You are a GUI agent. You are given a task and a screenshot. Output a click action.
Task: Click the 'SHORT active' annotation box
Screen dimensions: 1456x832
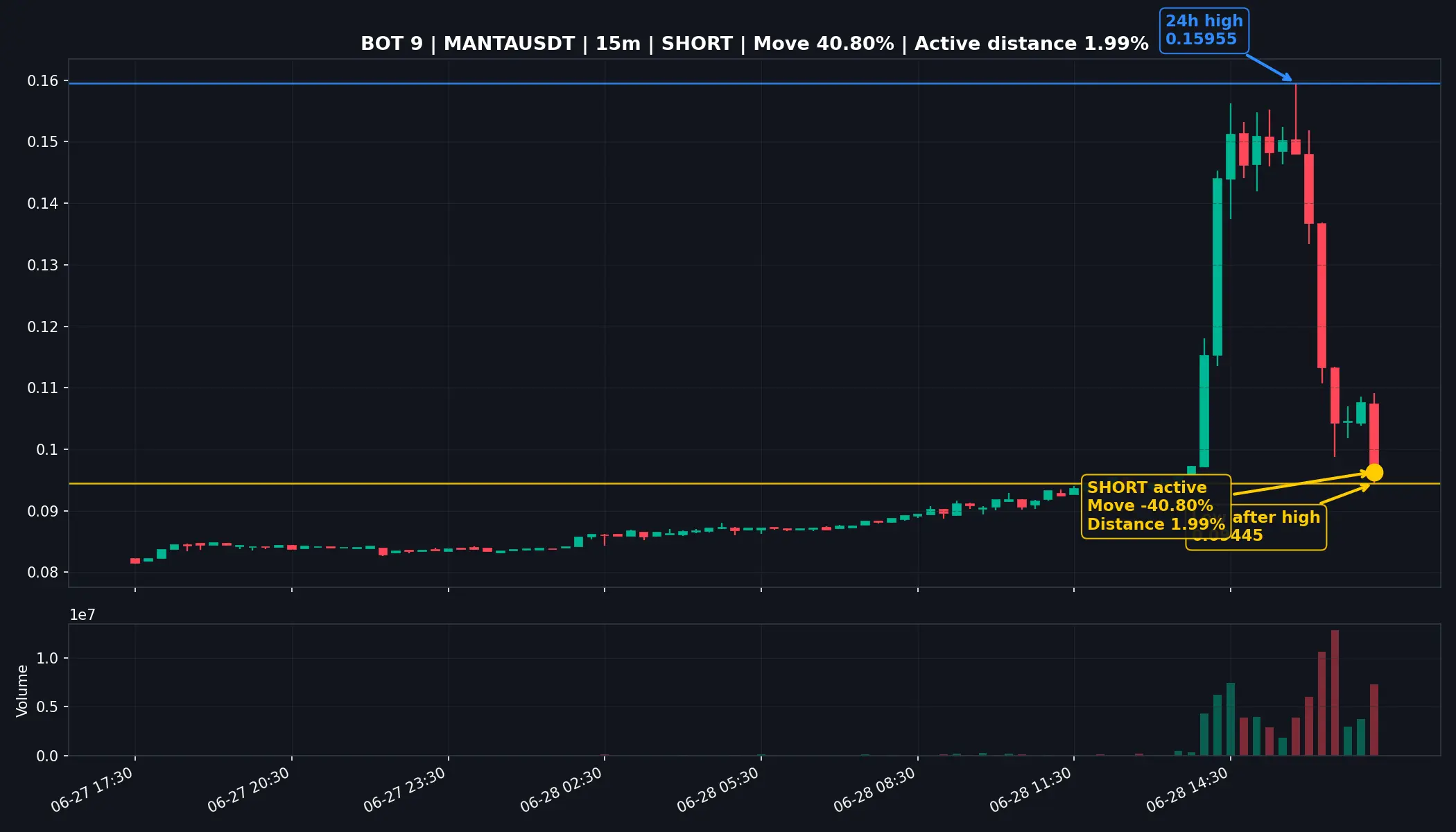(1156, 506)
